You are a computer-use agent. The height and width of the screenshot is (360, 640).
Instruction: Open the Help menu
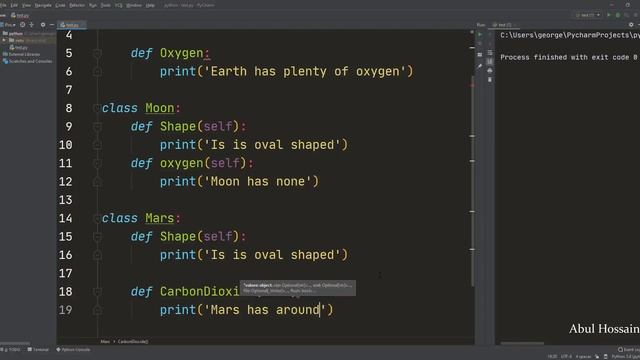(150, 5)
